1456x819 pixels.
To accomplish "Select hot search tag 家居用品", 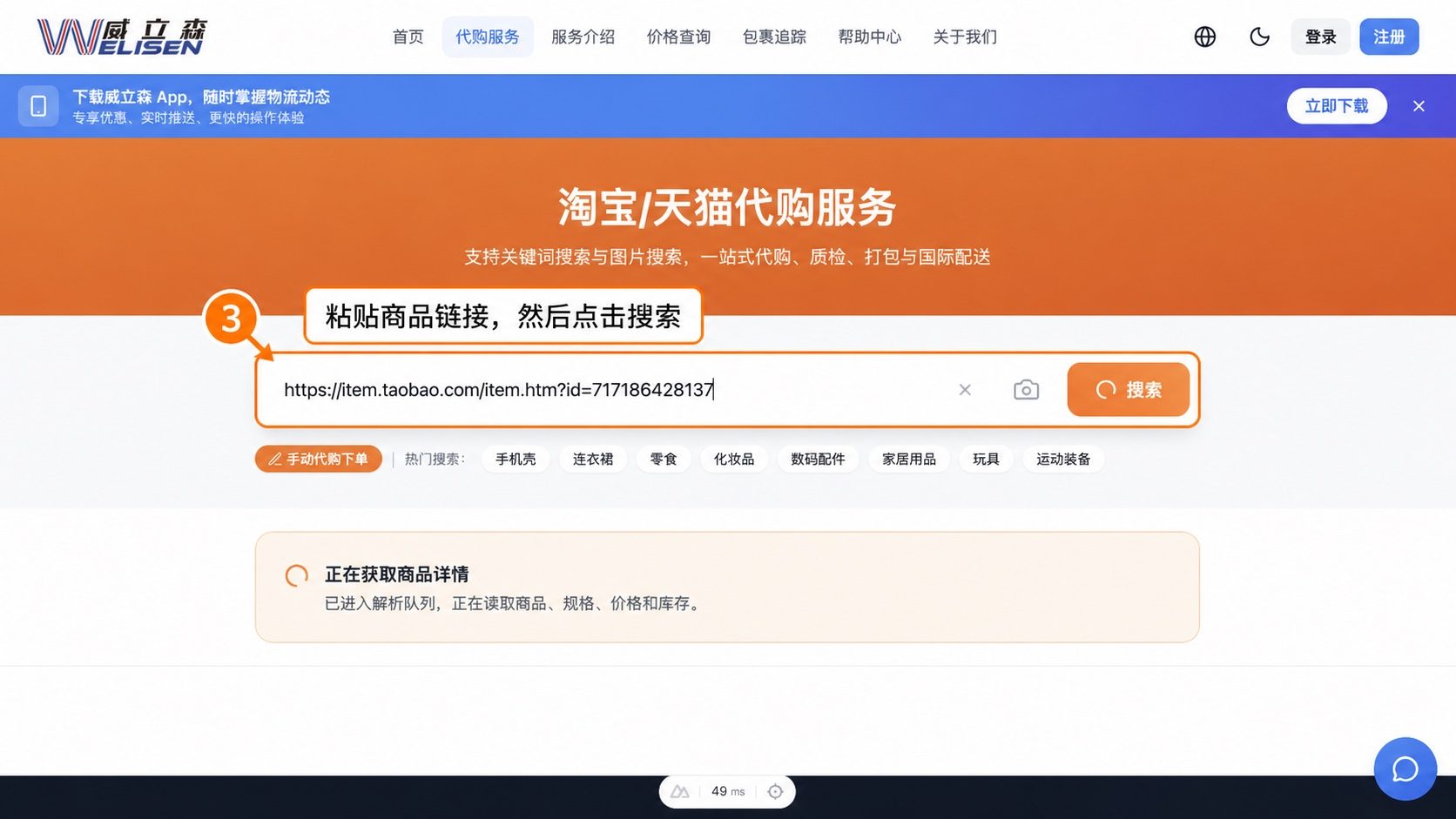I will (909, 459).
